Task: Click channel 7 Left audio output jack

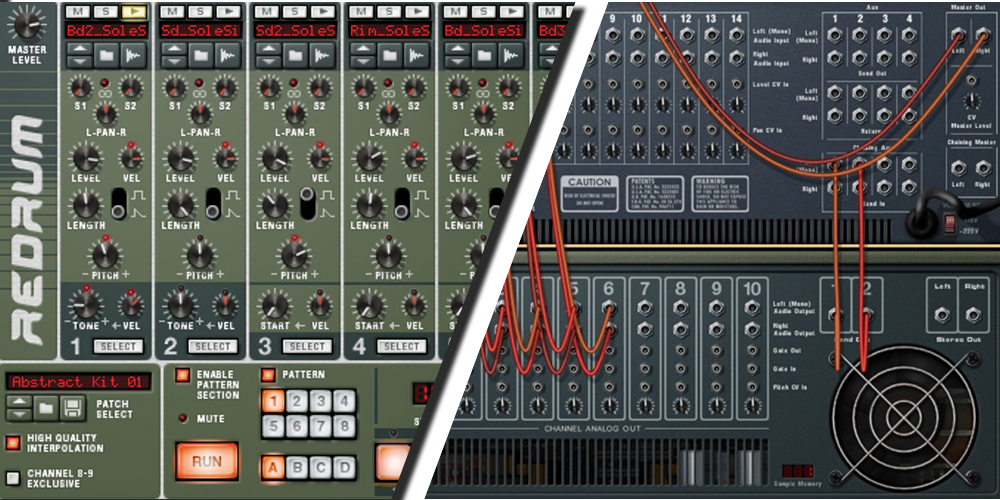Action: 645,309
